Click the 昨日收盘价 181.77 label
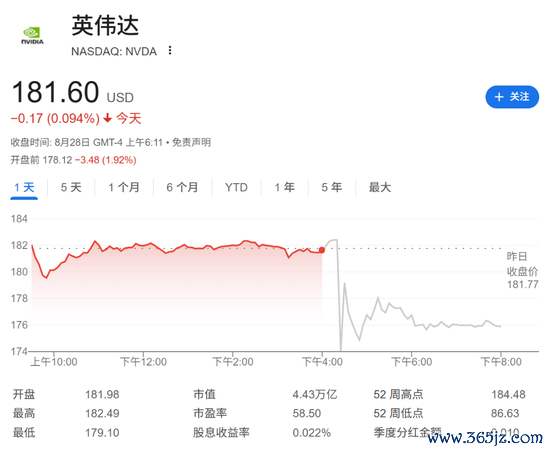Viewport: 550px width, 453px height. tap(522, 270)
